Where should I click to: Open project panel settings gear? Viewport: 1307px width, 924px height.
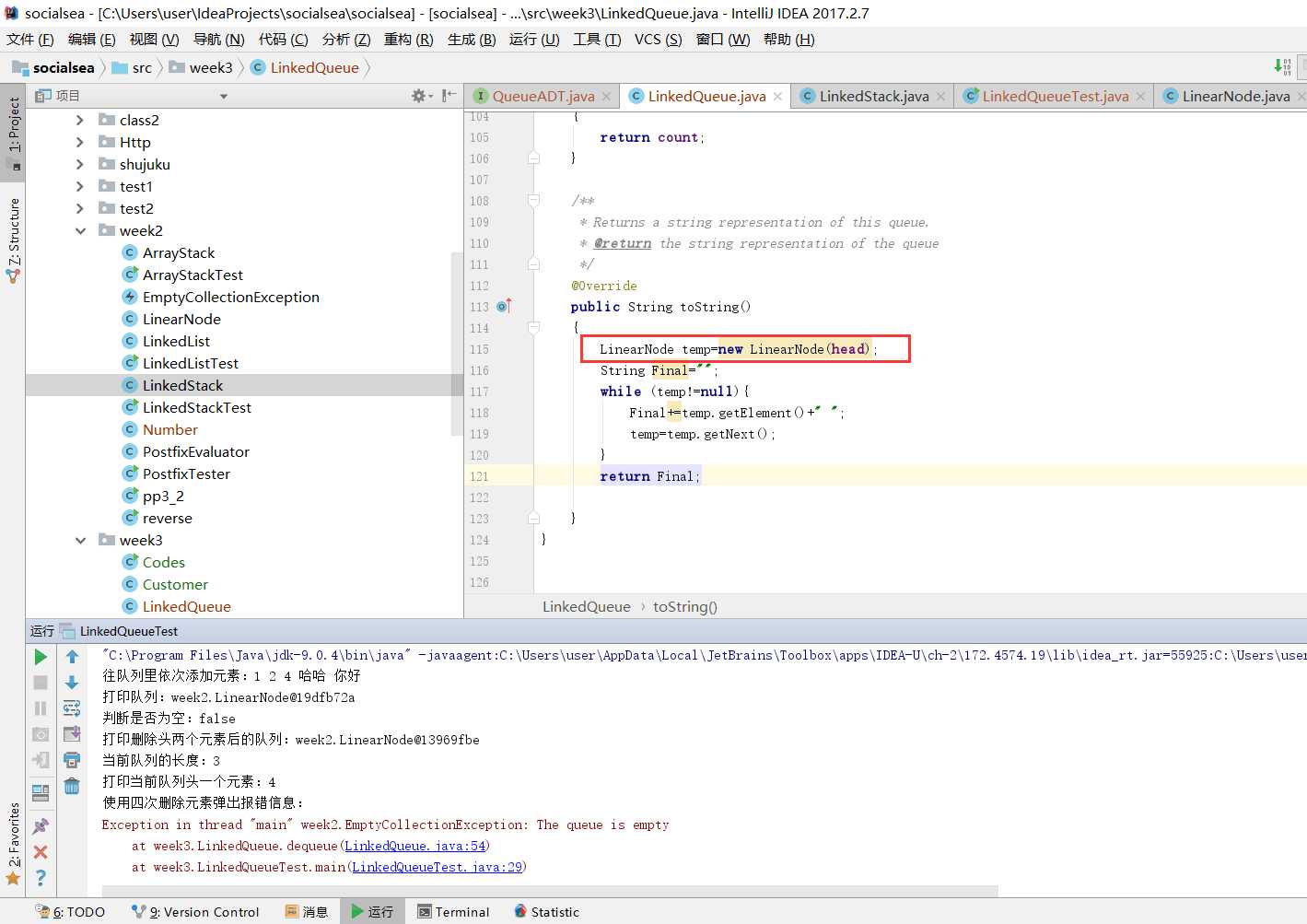(421, 96)
